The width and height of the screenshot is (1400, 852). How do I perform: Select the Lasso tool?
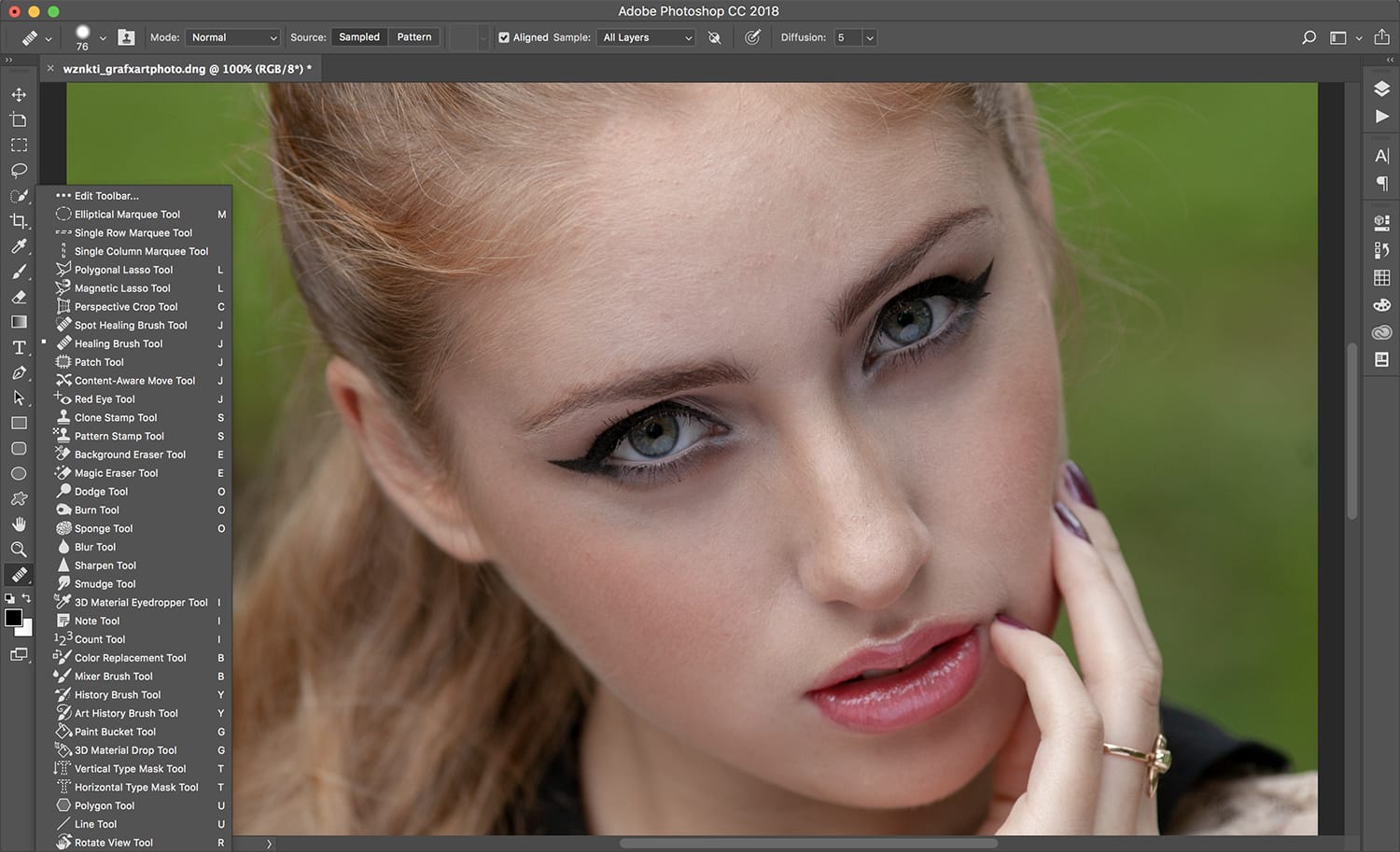[x=19, y=170]
